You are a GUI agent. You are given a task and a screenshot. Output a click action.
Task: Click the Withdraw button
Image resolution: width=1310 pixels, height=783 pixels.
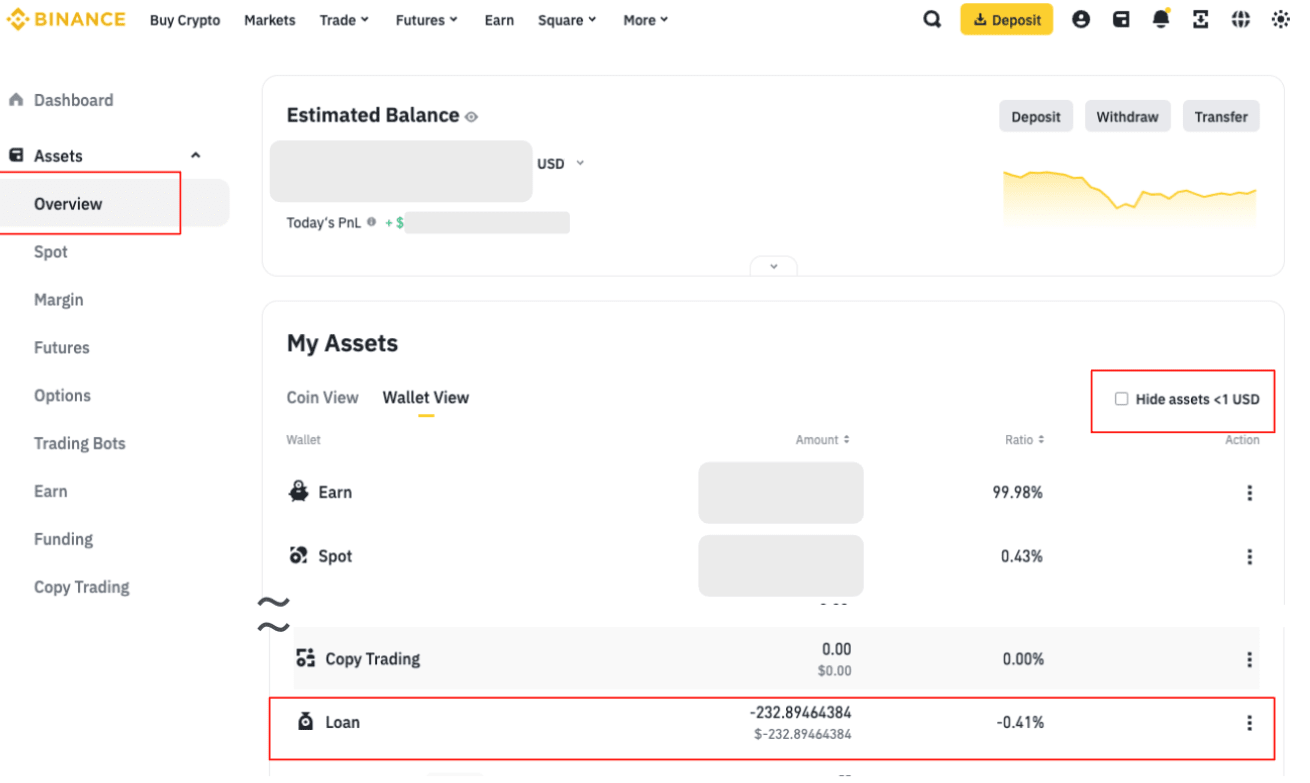(1127, 117)
